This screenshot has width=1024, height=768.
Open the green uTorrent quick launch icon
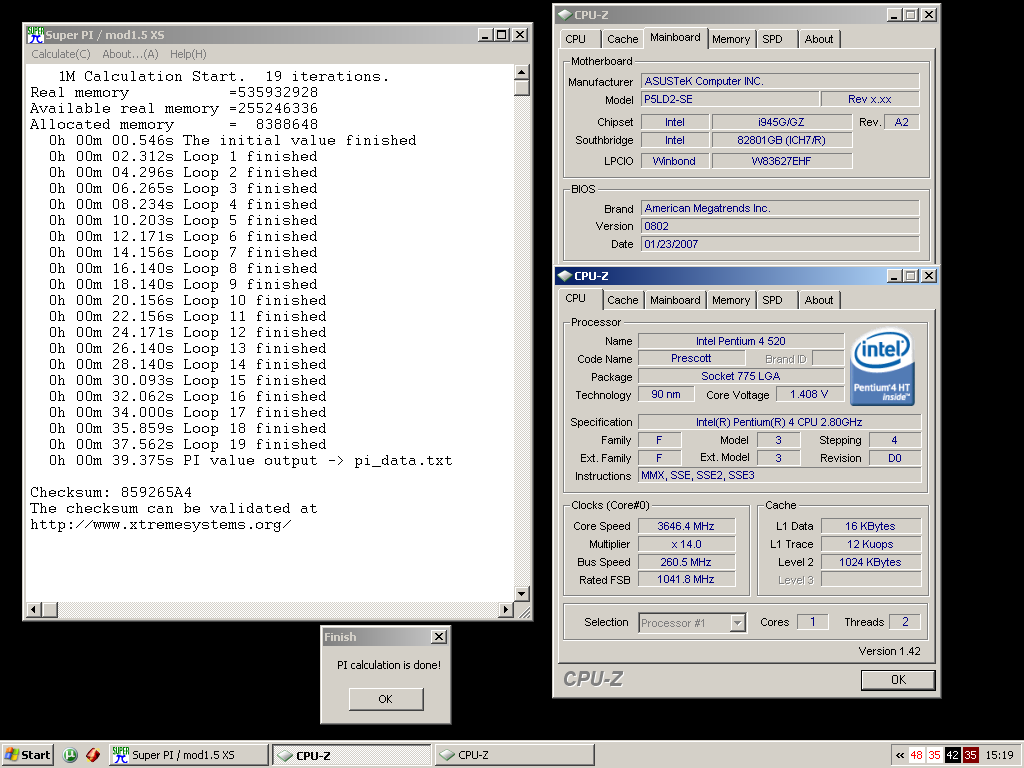pyautogui.click(x=70, y=755)
